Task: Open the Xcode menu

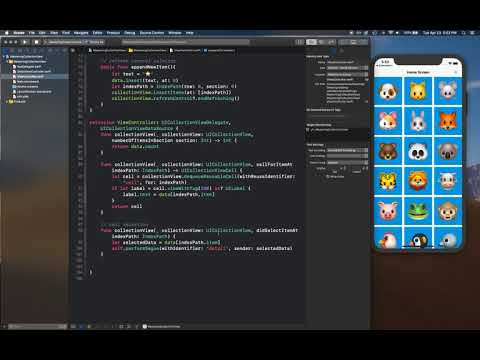Action: (19, 33)
